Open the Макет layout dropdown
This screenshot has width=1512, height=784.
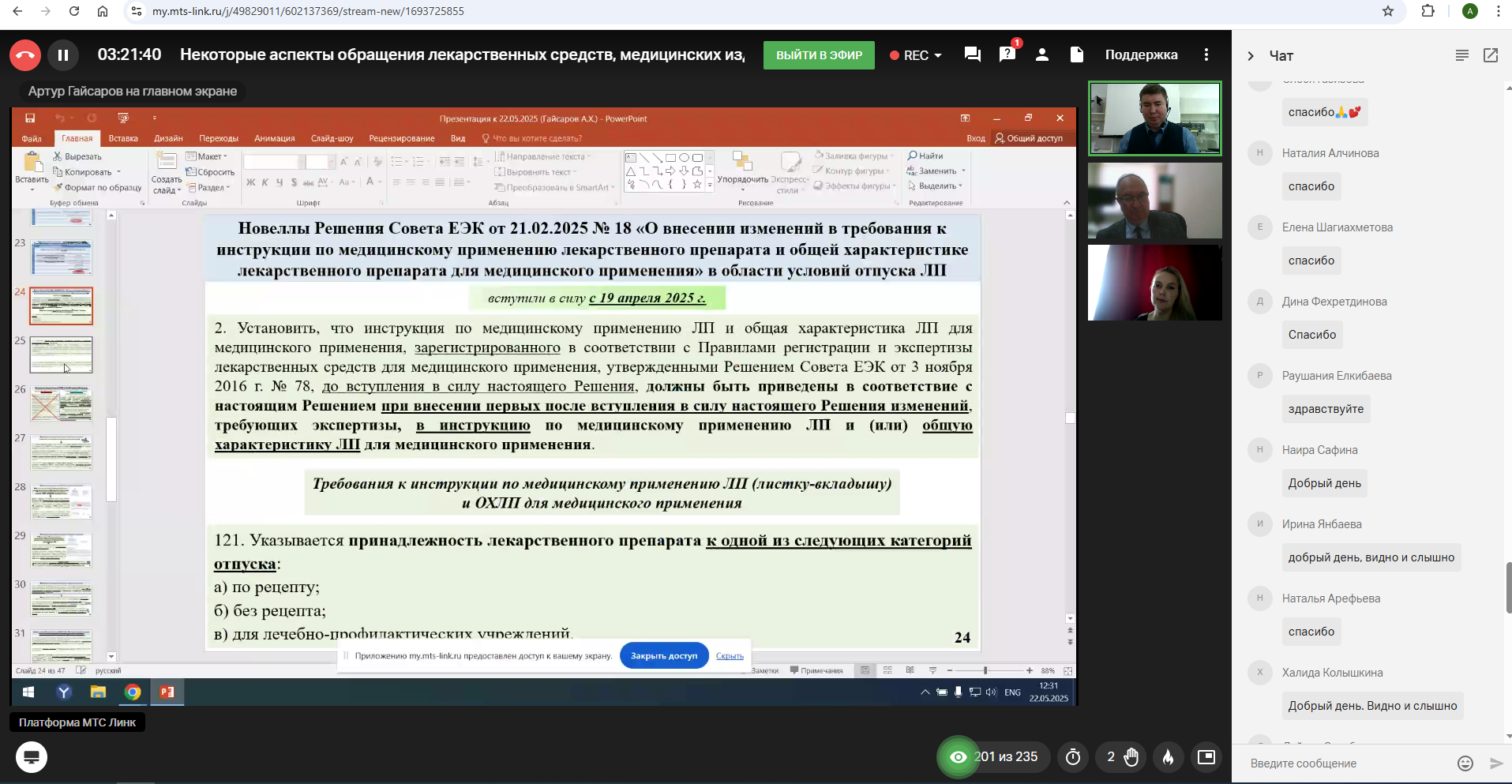[207, 156]
